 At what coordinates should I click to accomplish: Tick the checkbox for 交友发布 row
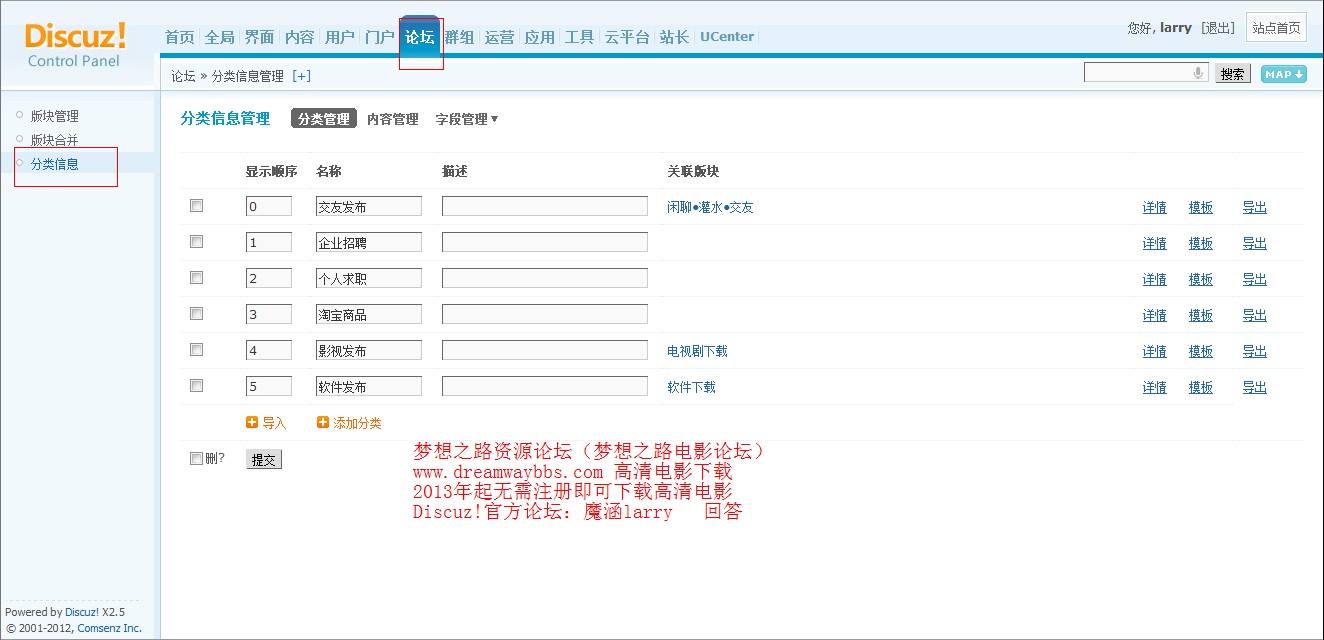pos(196,206)
